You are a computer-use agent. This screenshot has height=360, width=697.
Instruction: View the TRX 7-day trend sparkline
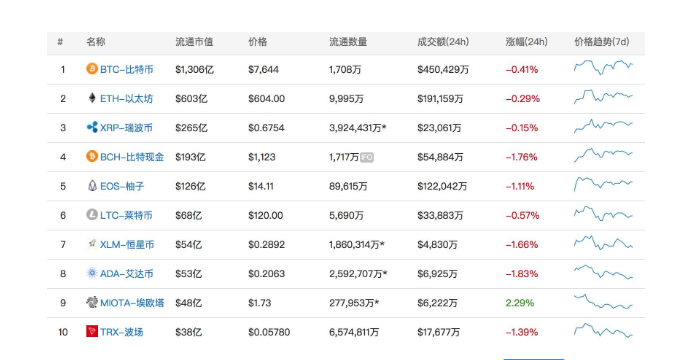pyautogui.click(x=603, y=330)
